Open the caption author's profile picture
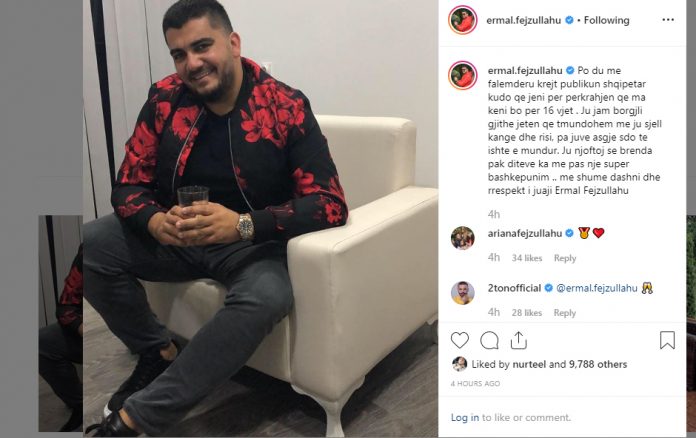Image resolution: width=696 pixels, height=438 pixels. pyautogui.click(x=463, y=75)
